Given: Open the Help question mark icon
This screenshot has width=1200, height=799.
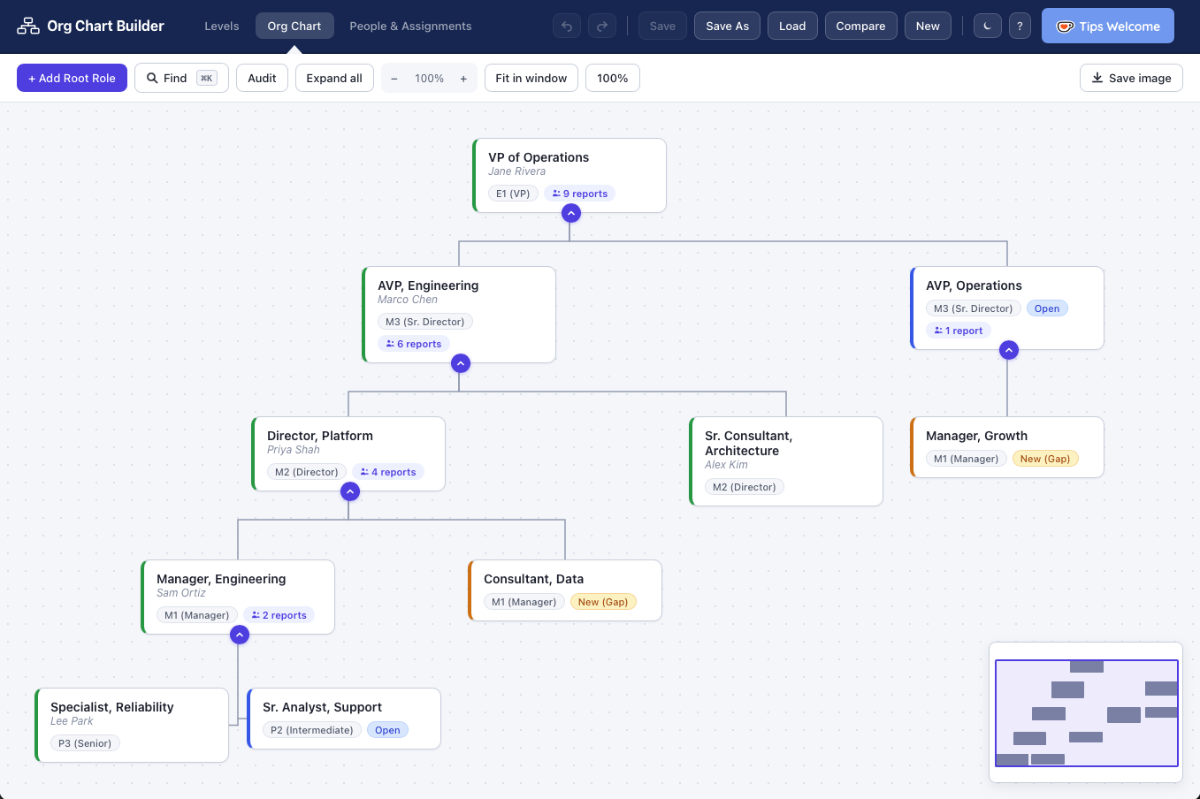Looking at the screenshot, I should coord(1020,25).
